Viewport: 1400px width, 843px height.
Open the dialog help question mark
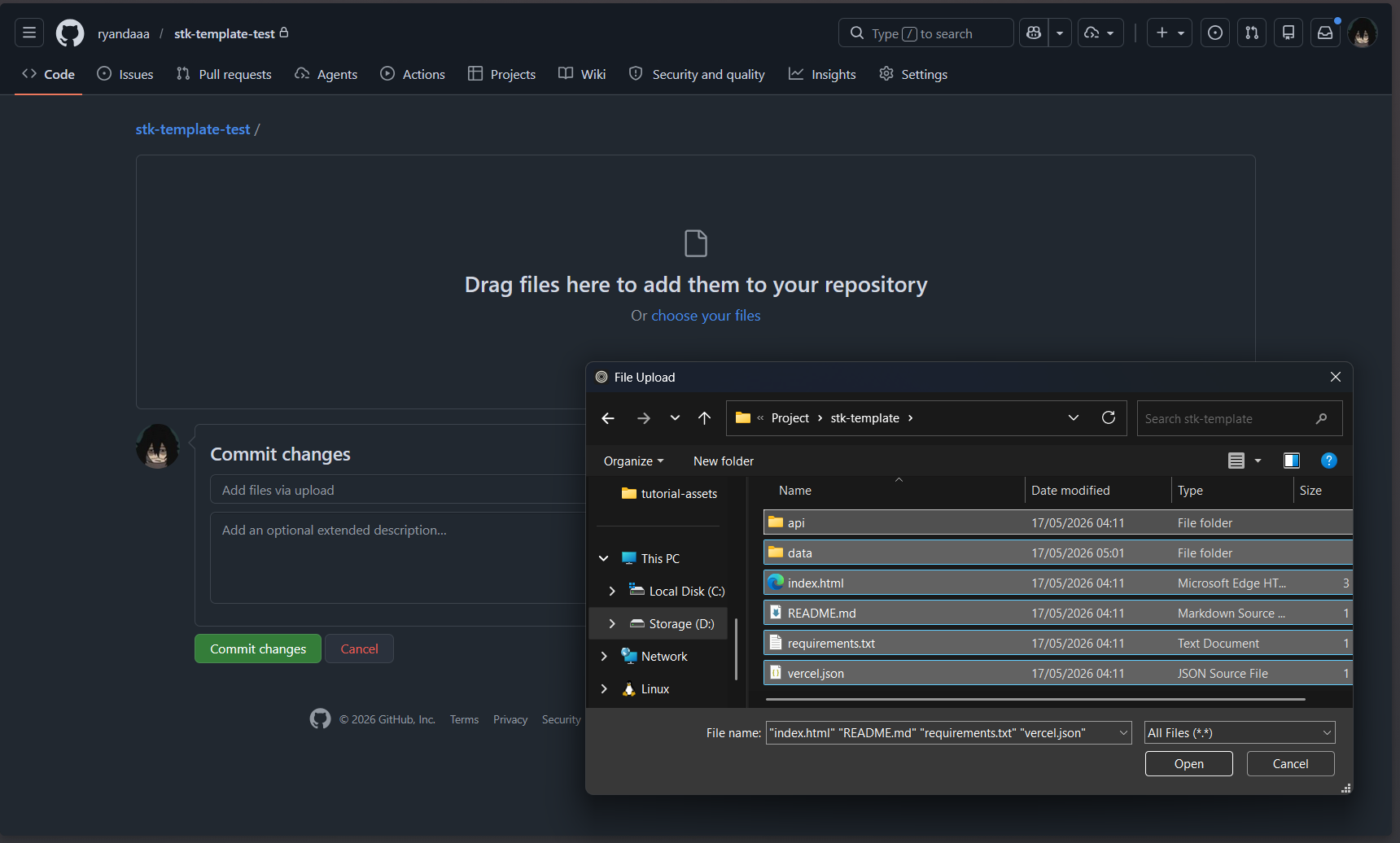1329,461
